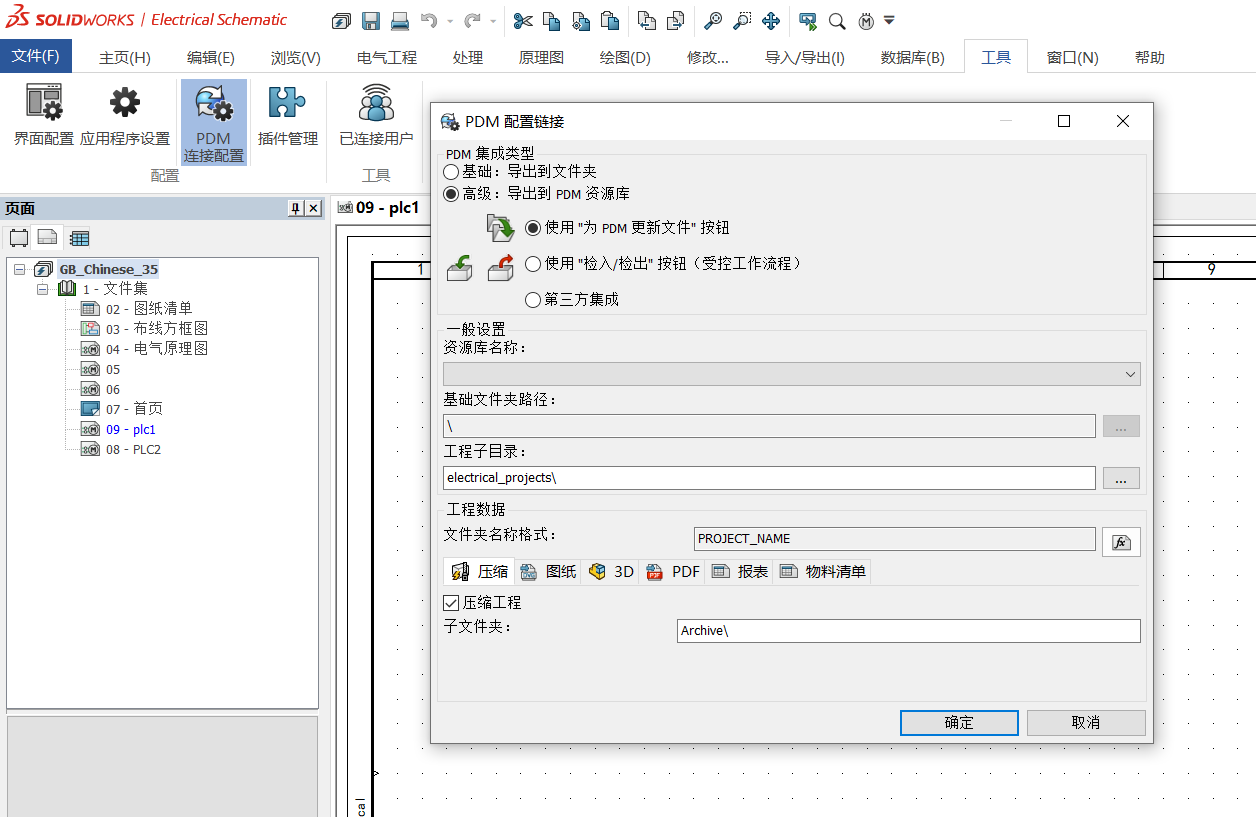Open 插件管理 puzzle icon
The height and width of the screenshot is (817, 1256).
[288, 117]
